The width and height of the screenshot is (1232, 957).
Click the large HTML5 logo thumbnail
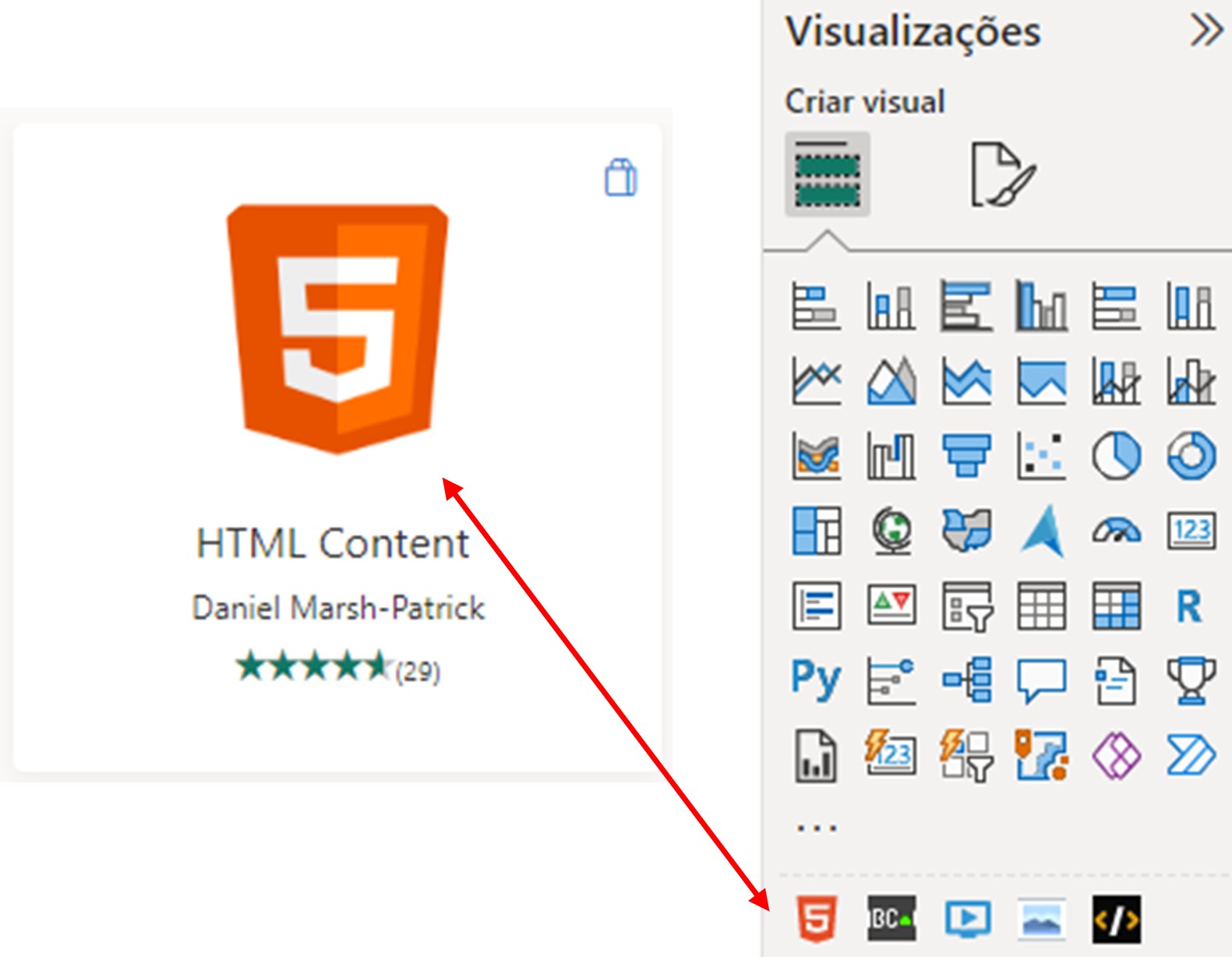tap(337, 328)
